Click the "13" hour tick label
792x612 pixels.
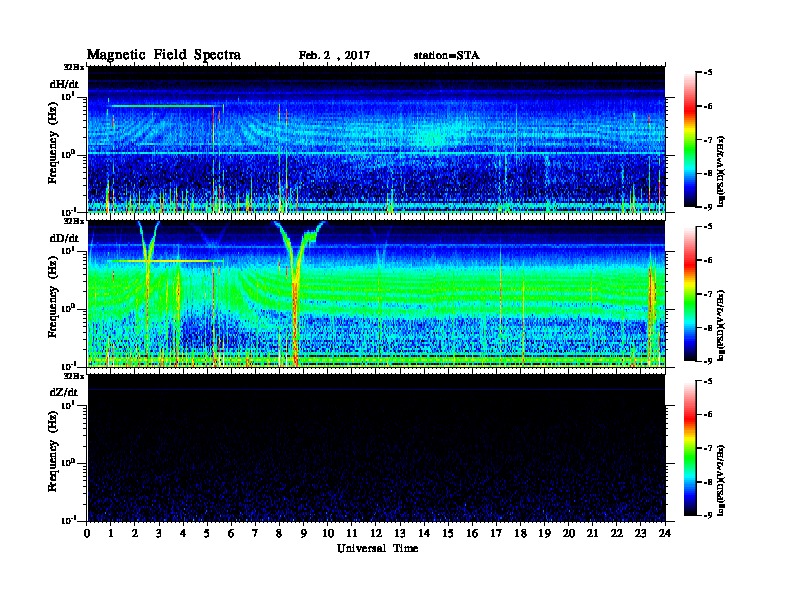[x=400, y=534]
